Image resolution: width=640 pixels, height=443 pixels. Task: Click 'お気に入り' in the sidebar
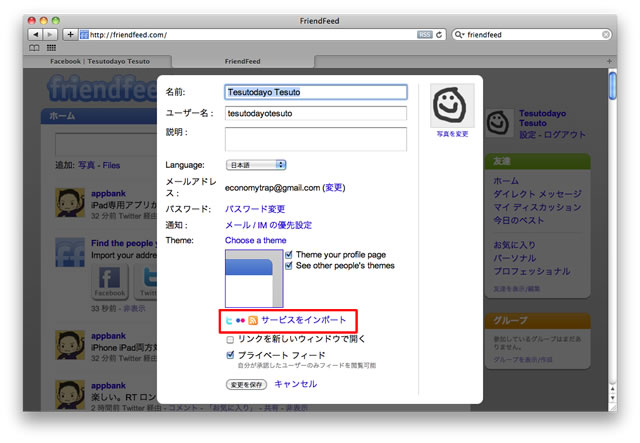click(x=514, y=245)
